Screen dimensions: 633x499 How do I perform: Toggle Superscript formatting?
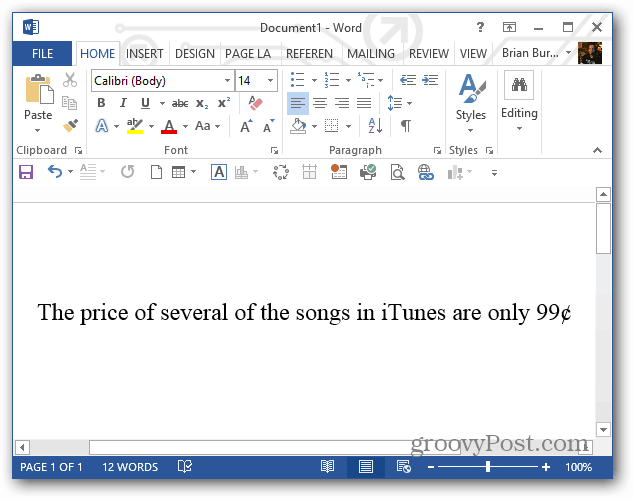224,103
